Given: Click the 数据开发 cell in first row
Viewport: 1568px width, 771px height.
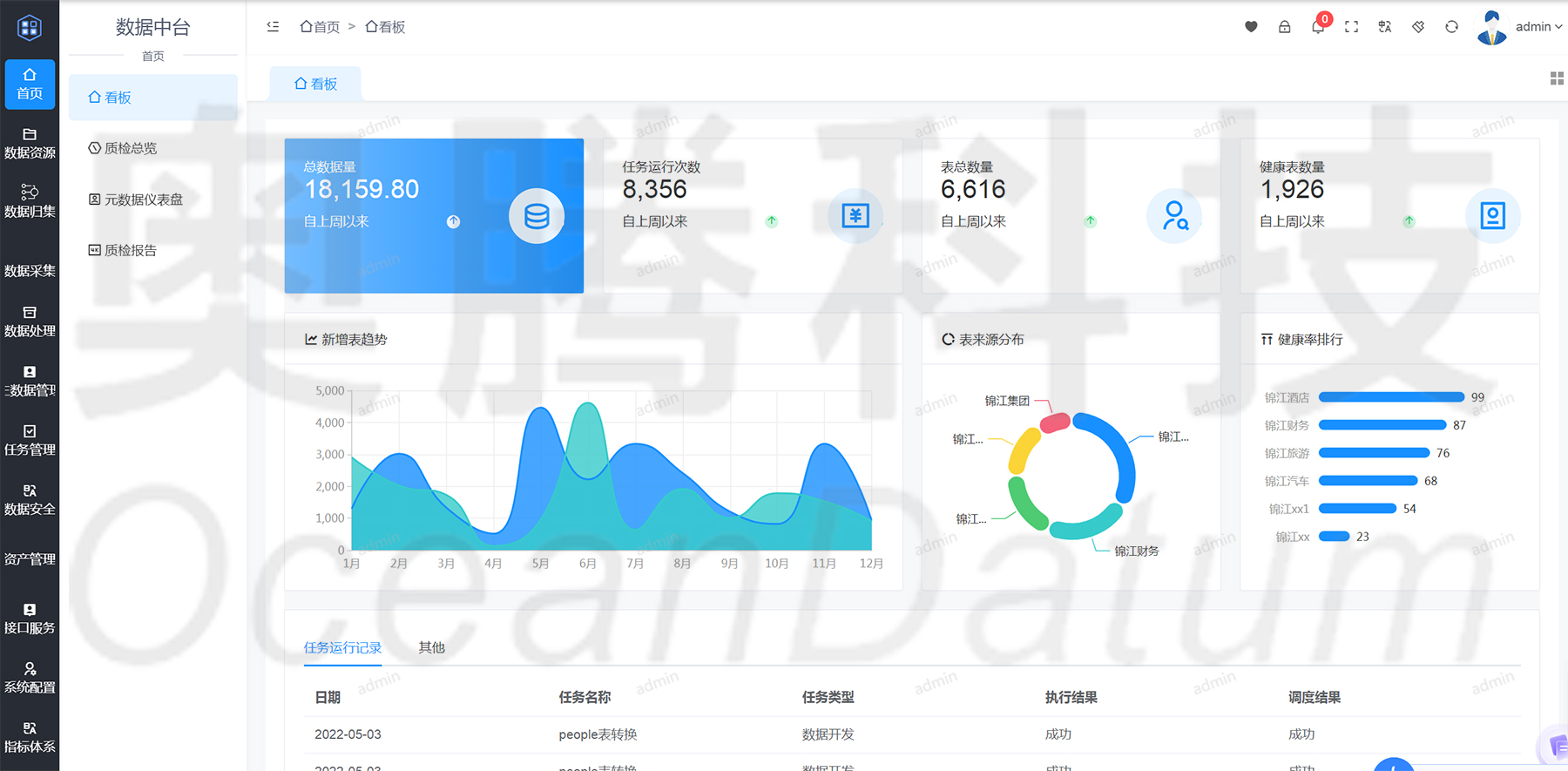Looking at the screenshot, I should click(x=828, y=734).
